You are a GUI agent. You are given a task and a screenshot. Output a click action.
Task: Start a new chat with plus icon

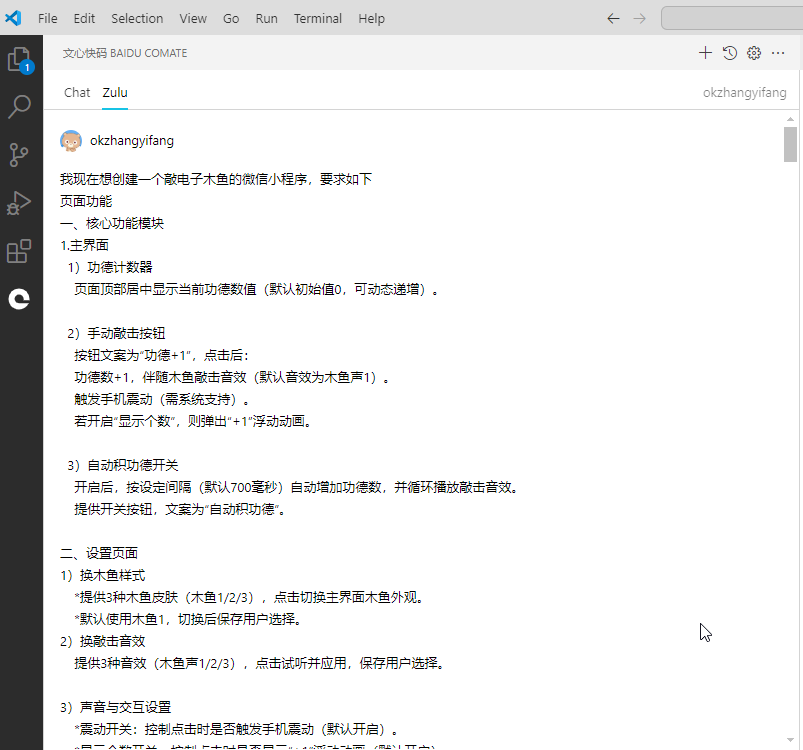705,53
